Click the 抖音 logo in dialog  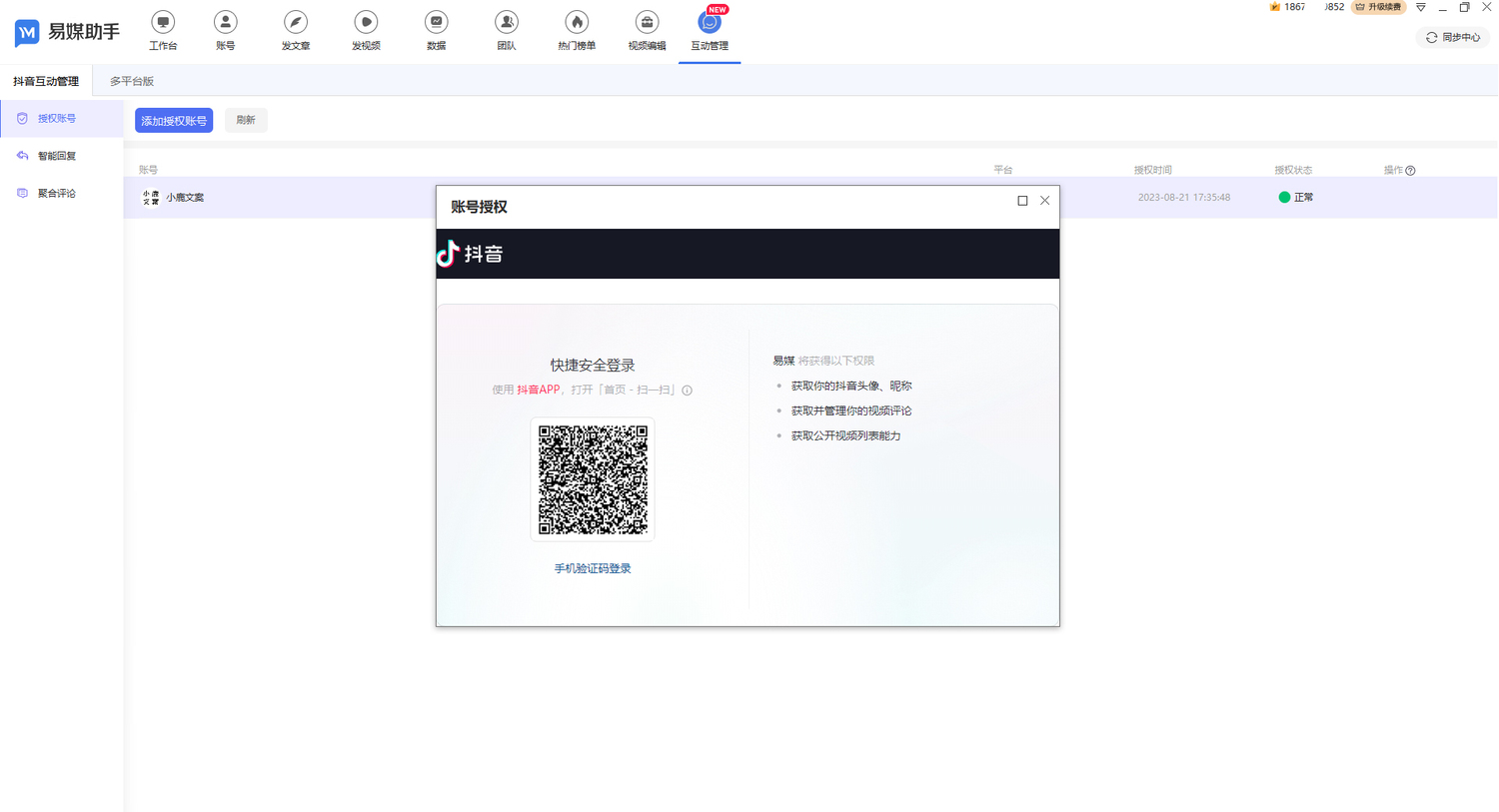(x=471, y=254)
